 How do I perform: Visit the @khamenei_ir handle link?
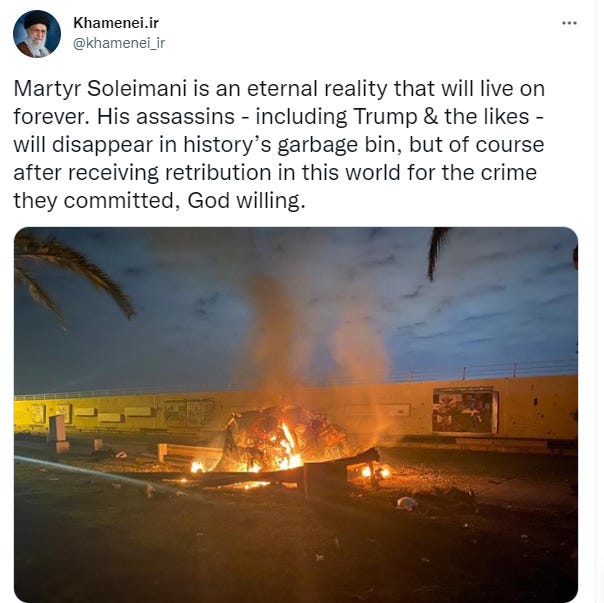point(119,43)
